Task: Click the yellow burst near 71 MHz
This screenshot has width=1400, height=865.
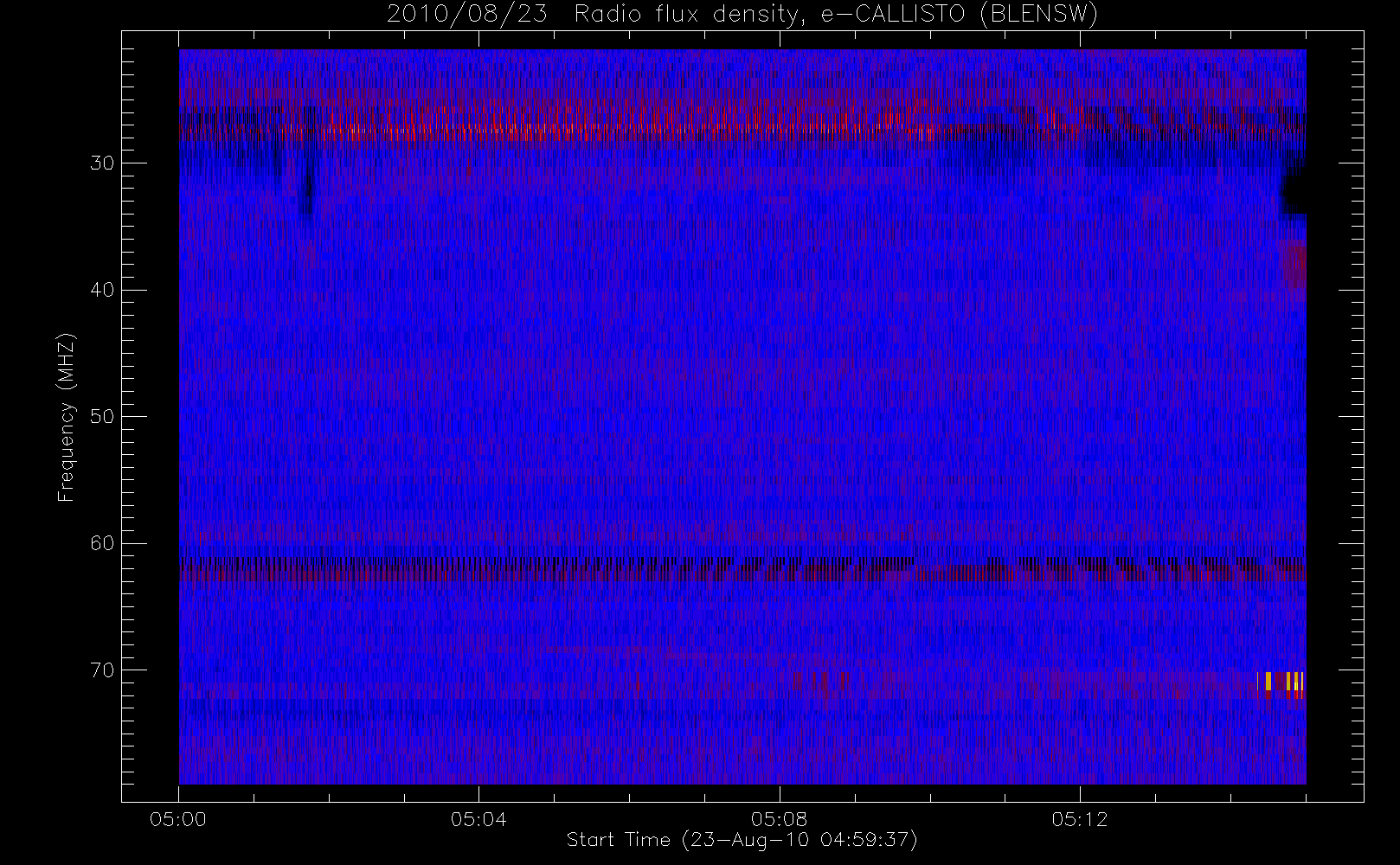Action: click(1281, 683)
